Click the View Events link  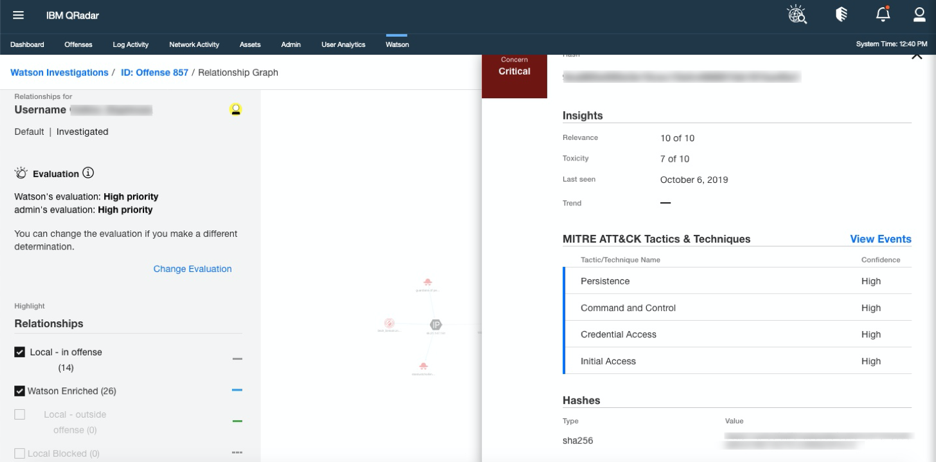tap(880, 239)
